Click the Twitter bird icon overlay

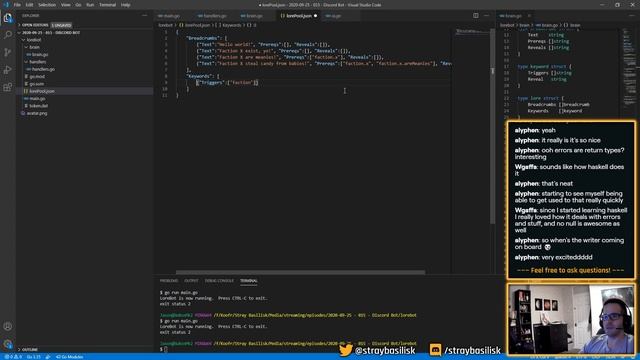(x=345, y=350)
